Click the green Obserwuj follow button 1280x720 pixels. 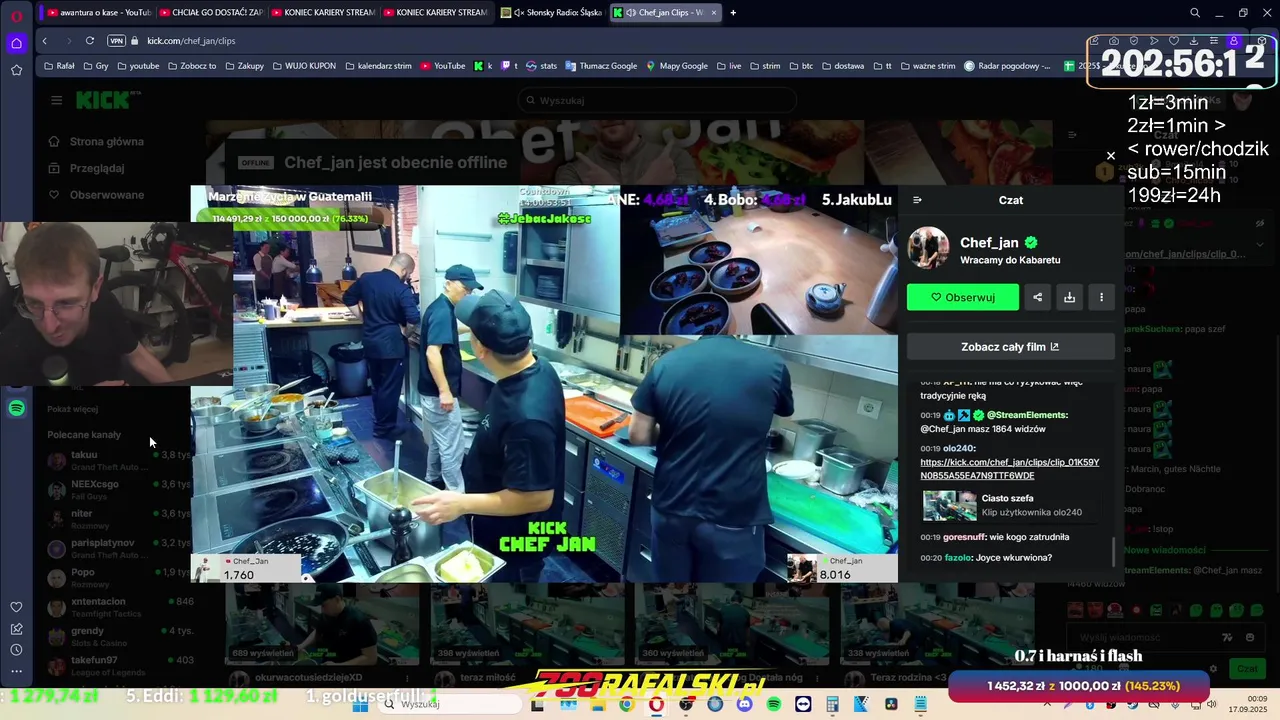(963, 297)
